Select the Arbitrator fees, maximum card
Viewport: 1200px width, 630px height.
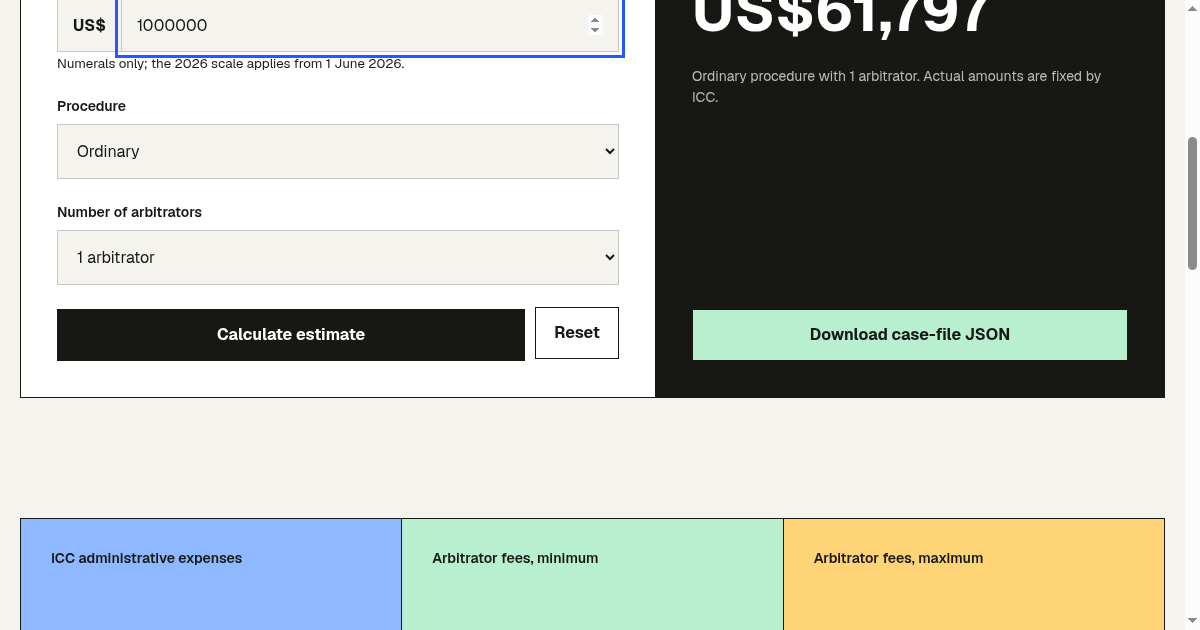pyautogui.click(x=974, y=574)
